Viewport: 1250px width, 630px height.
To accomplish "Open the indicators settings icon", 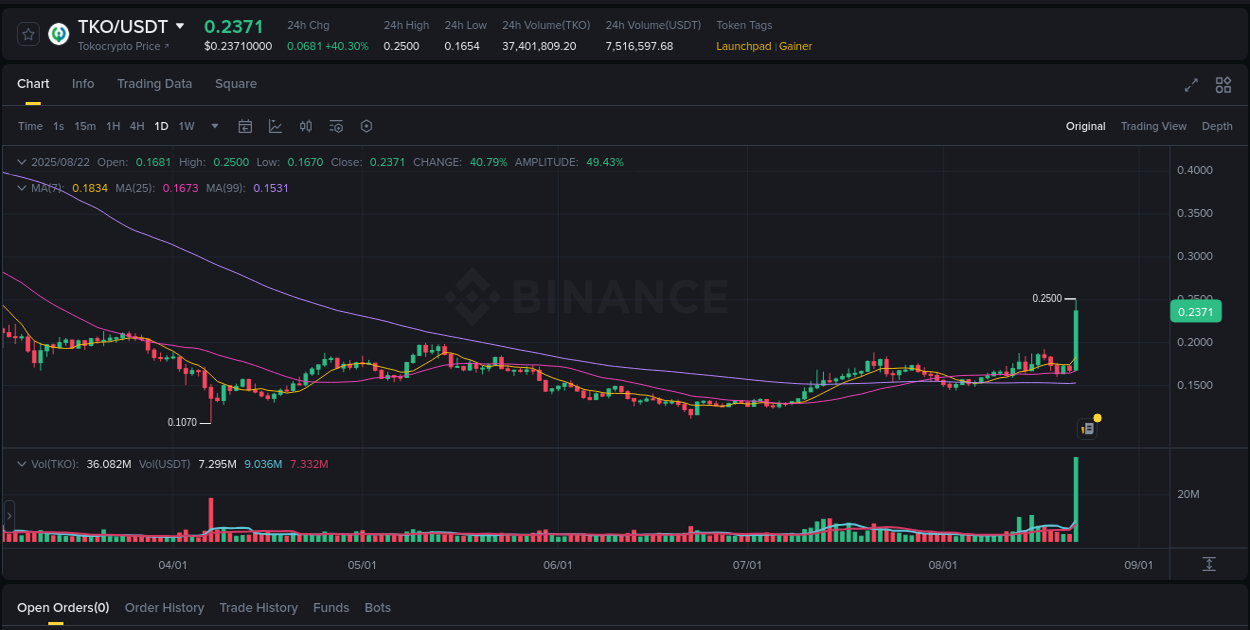I will pyautogui.click(x=336, y=126).
